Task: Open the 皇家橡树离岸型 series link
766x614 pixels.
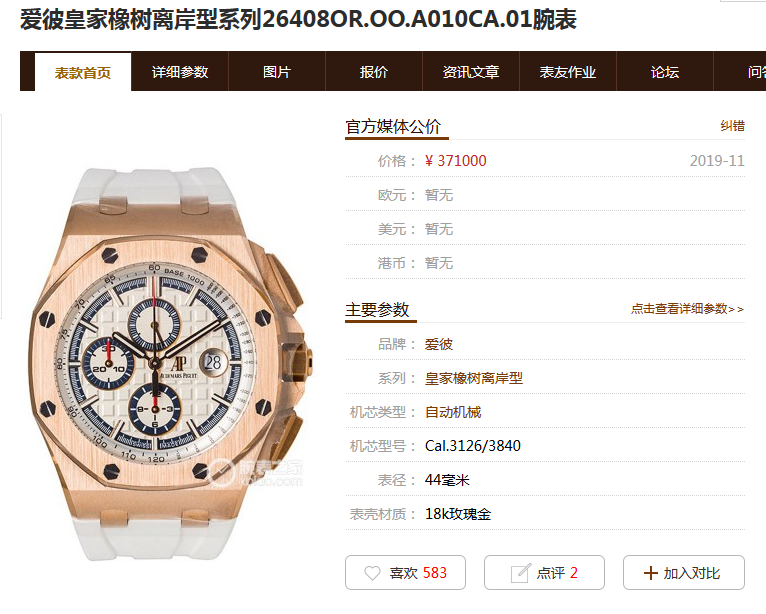Action: (474, 378)
